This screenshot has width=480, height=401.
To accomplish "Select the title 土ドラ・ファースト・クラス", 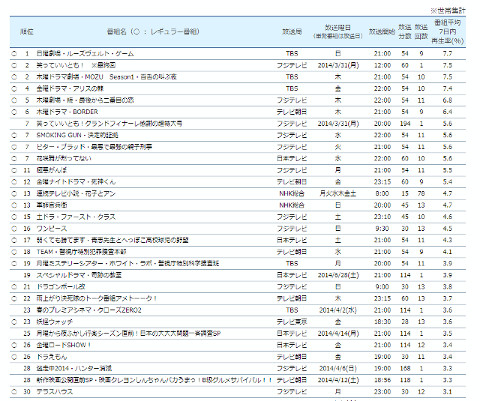I will (76, 217).
